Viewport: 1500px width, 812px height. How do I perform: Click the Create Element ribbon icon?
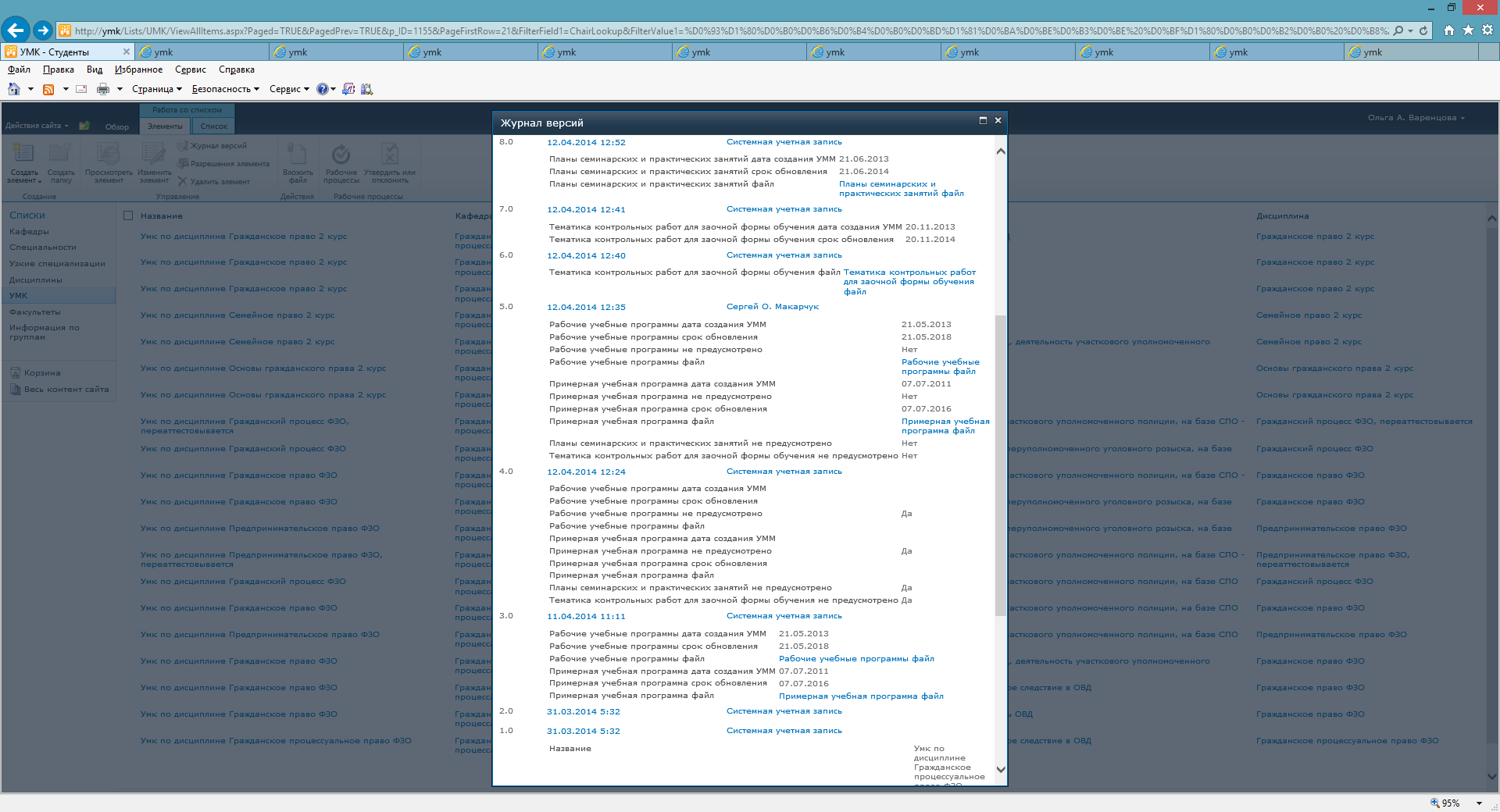coord(23,153)
